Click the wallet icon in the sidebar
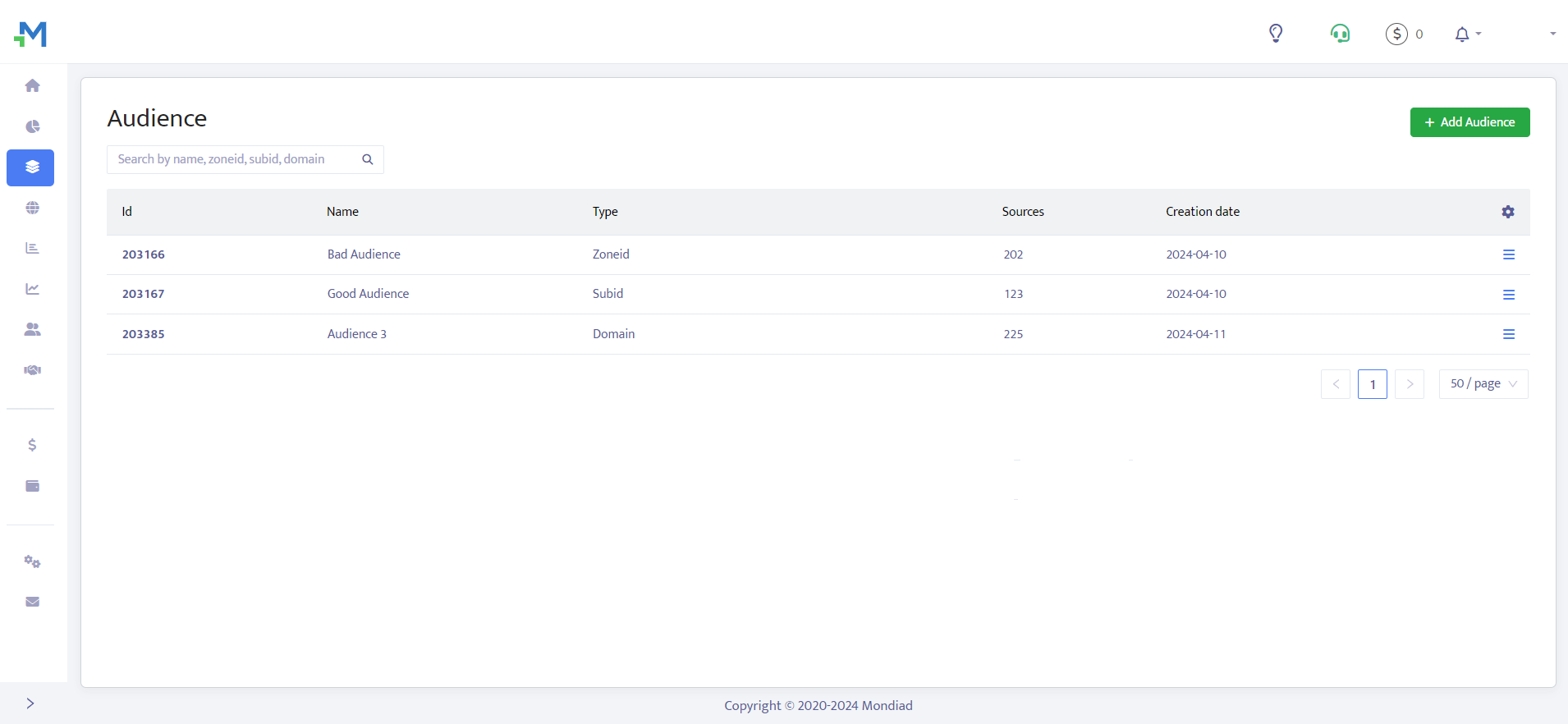 tap(32, 486)
